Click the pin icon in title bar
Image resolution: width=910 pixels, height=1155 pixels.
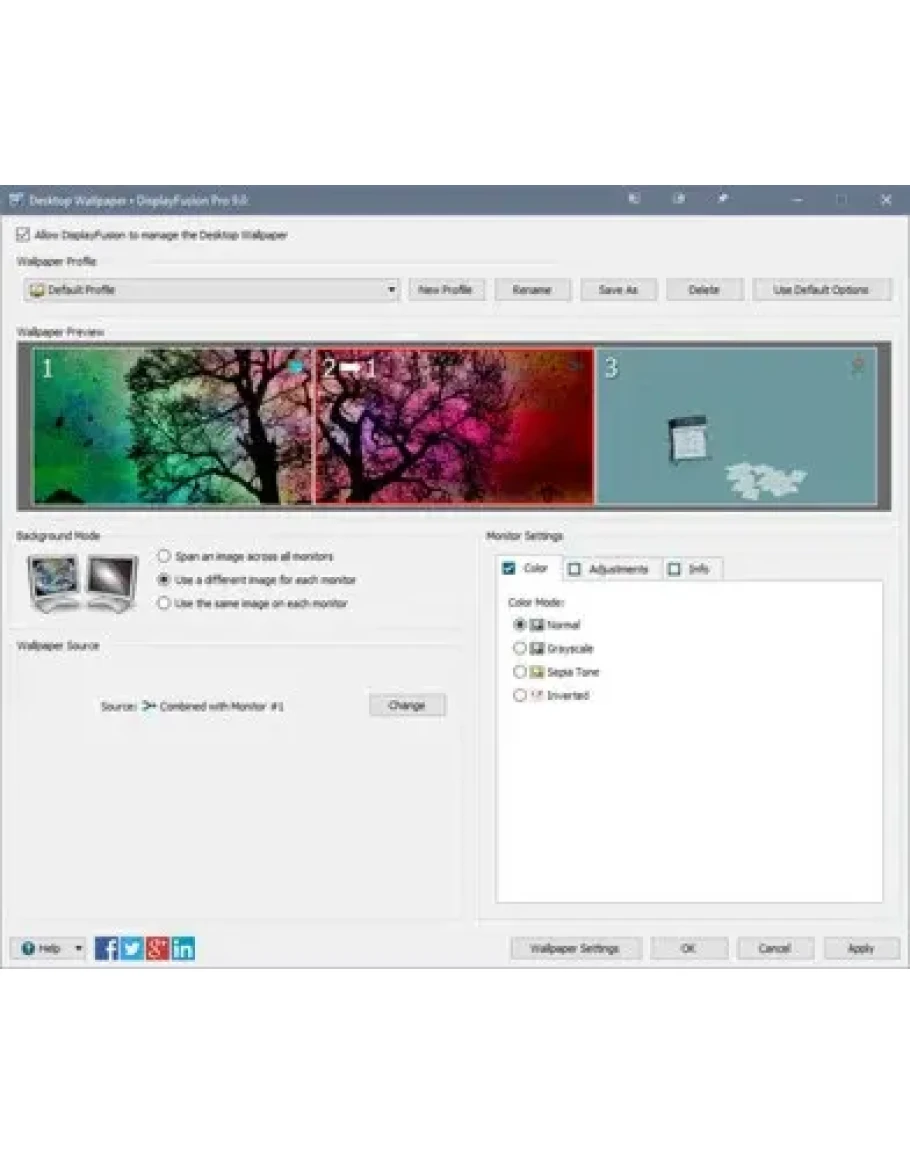[x=723, y=199]
